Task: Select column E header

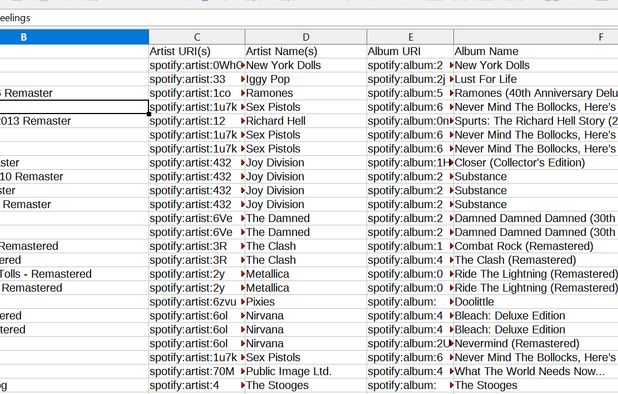Action: (410, 37)
